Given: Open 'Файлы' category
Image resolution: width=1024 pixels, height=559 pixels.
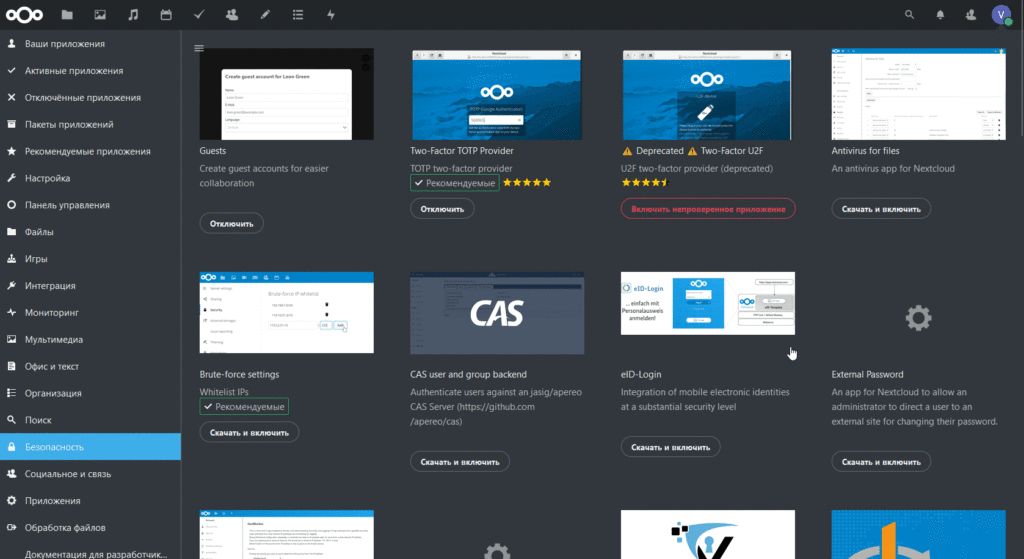Looking at the screenshot, I should coord(90,232).
